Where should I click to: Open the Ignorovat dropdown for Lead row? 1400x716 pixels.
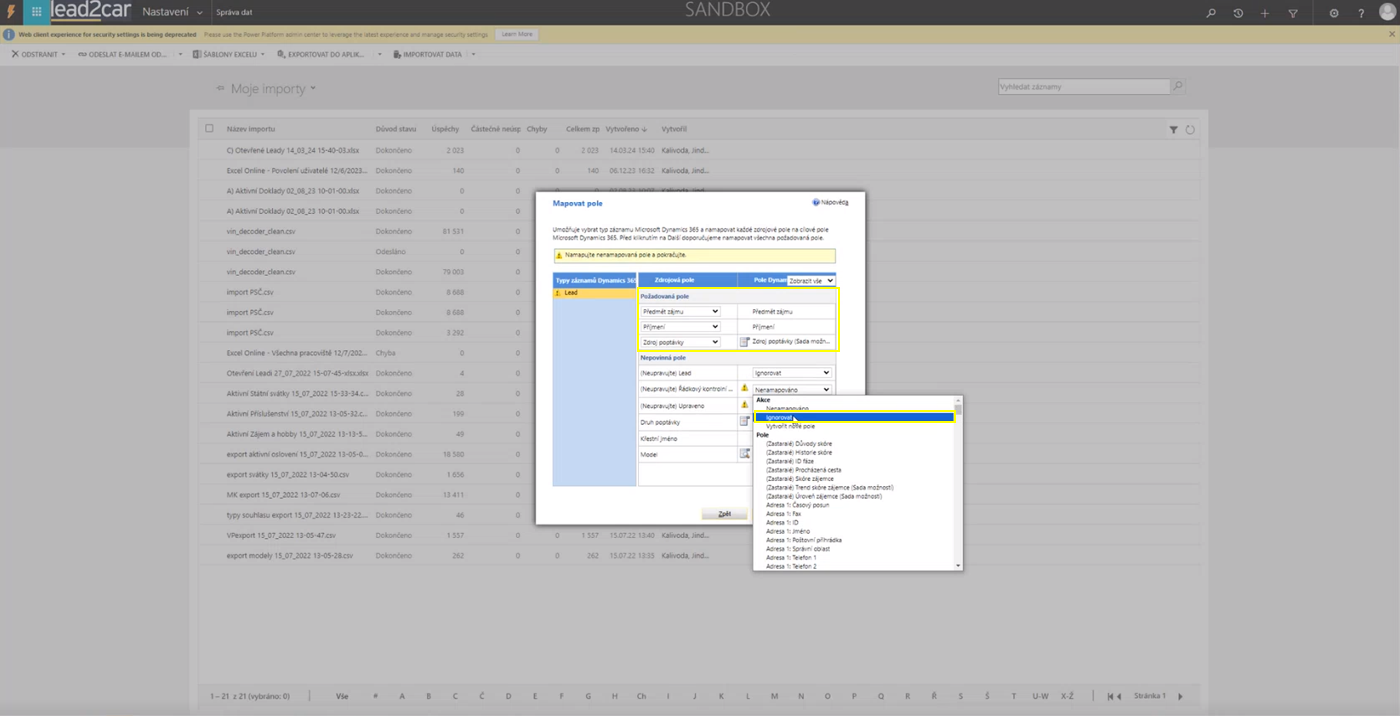(x=791, y=373)
